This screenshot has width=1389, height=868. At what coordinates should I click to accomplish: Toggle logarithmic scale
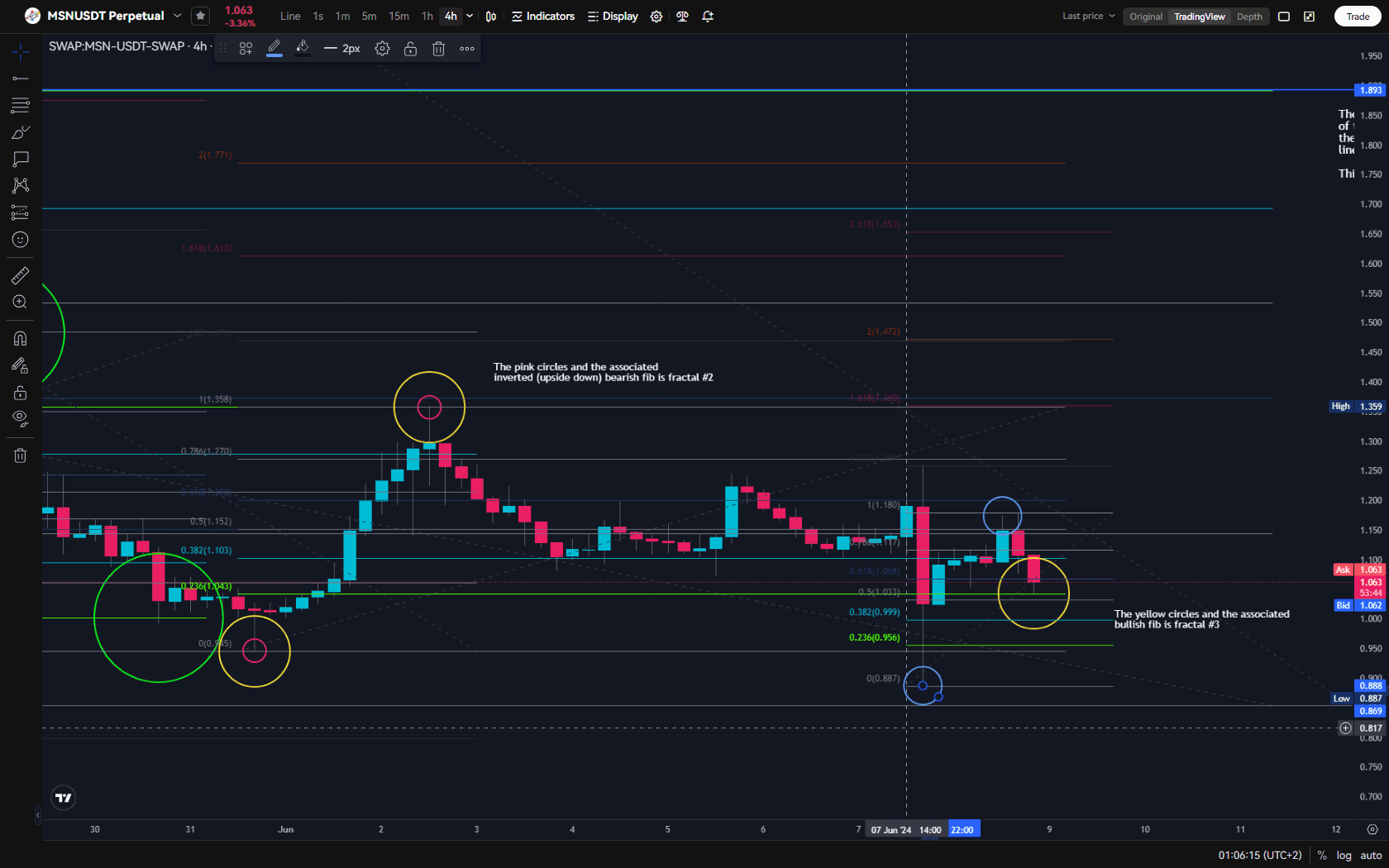pyautogui.click(x=1344, y=856)
